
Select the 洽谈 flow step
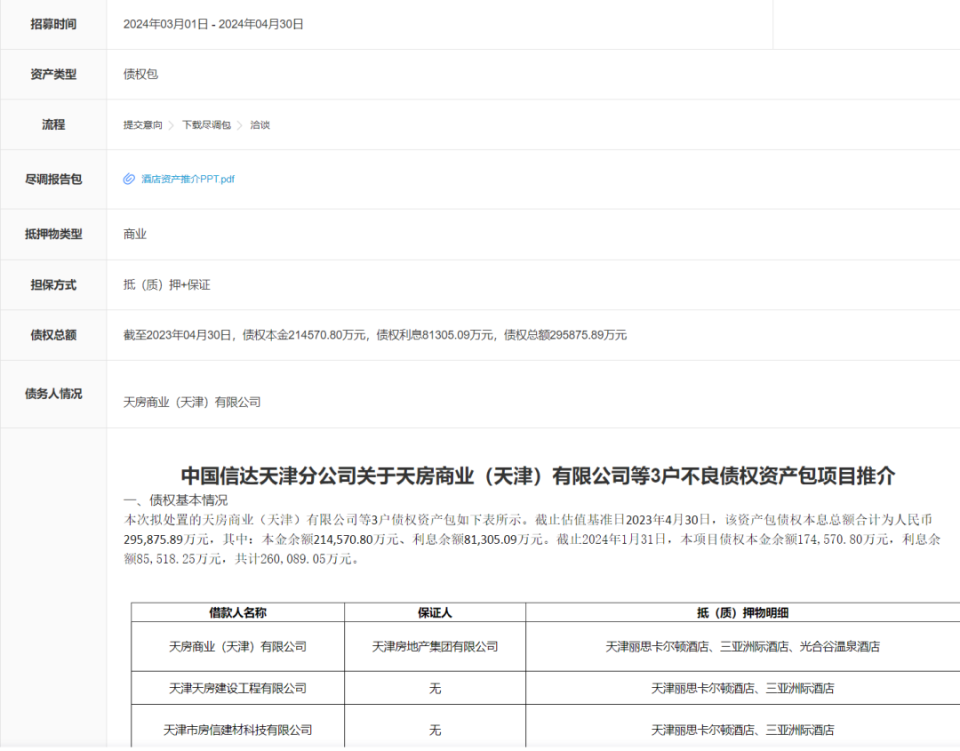[x=260, y=125]
